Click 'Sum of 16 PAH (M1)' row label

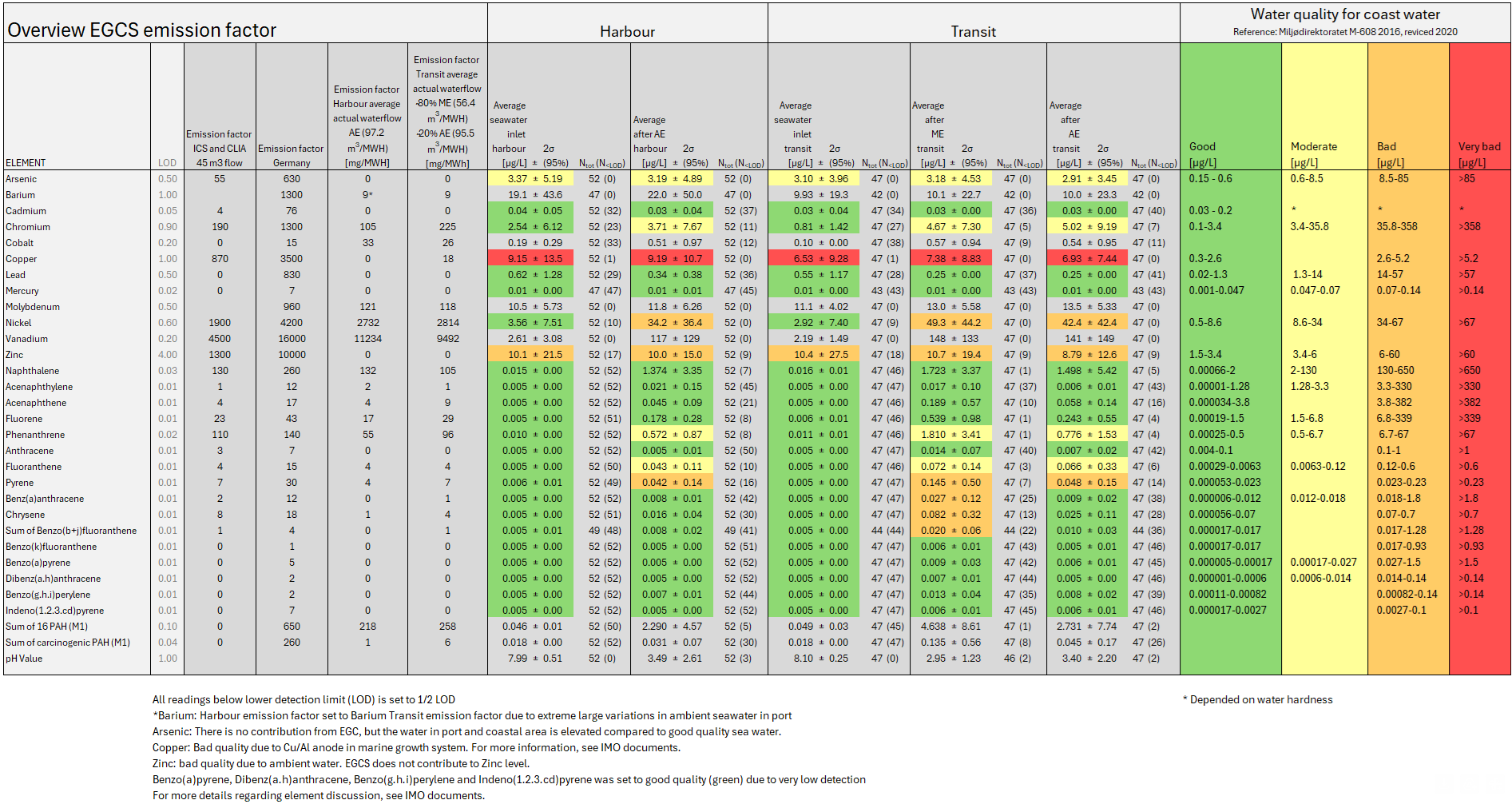(x=47, y=627)
